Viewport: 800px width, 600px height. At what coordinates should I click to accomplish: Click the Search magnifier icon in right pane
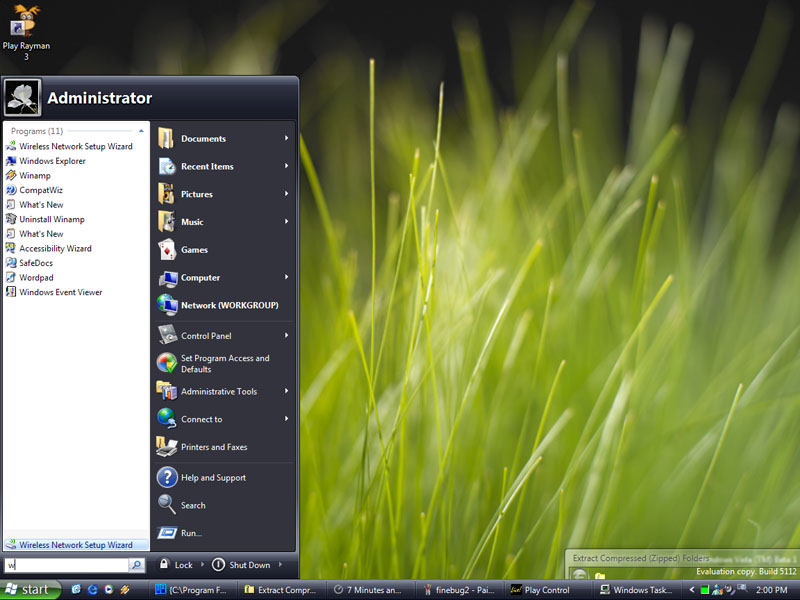pos(166,505)
